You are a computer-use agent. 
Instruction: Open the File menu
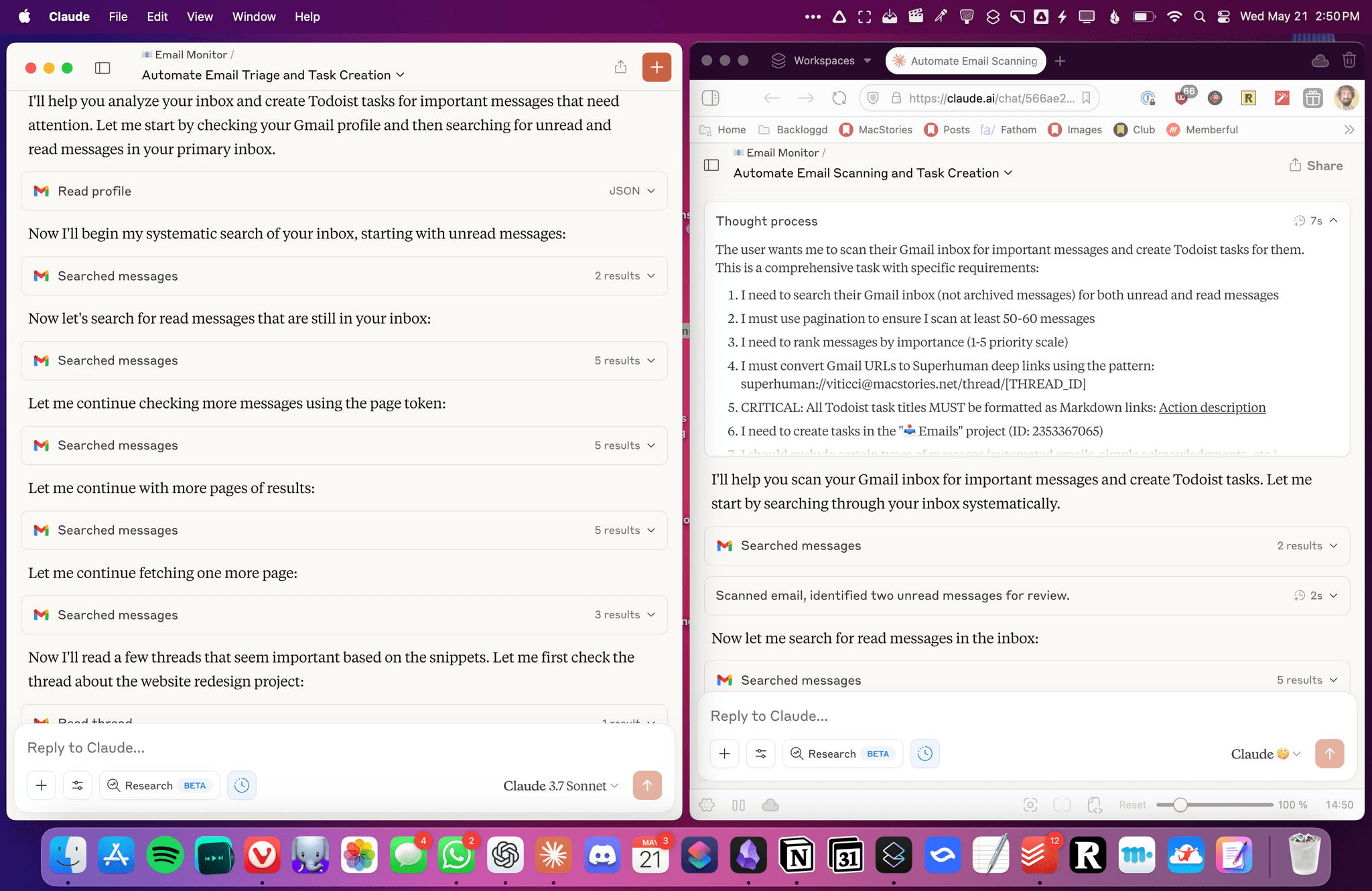118,16
